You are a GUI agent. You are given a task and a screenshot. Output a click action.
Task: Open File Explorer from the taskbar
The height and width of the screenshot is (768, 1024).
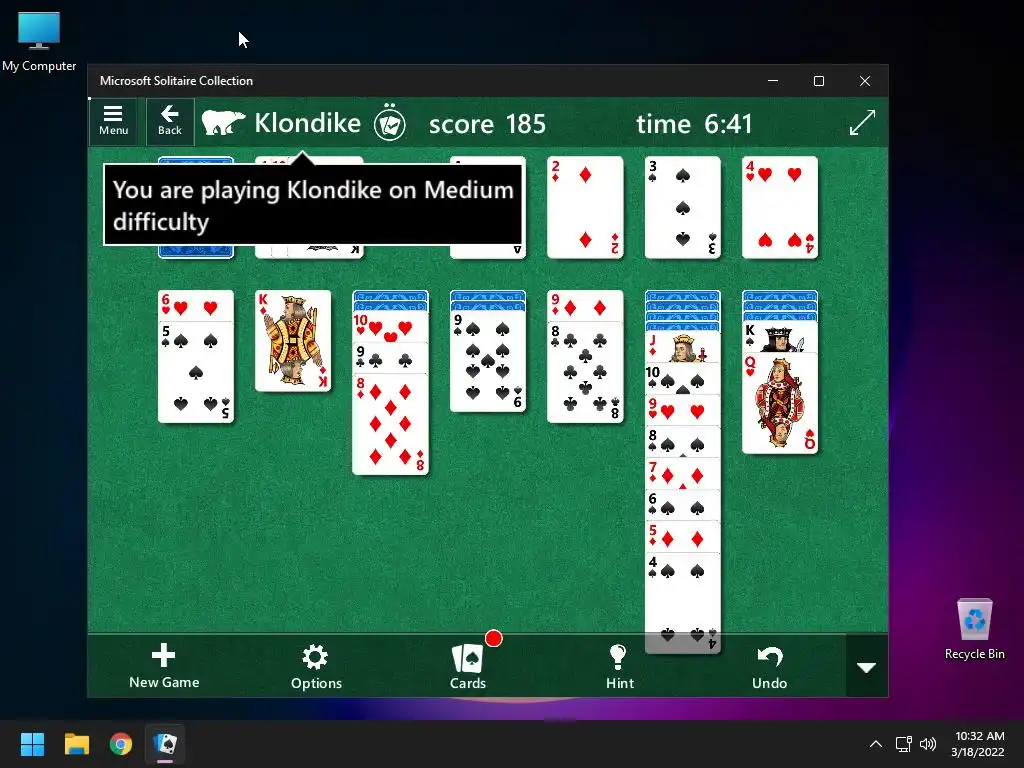pyautogui.click(x=76, y=744)
